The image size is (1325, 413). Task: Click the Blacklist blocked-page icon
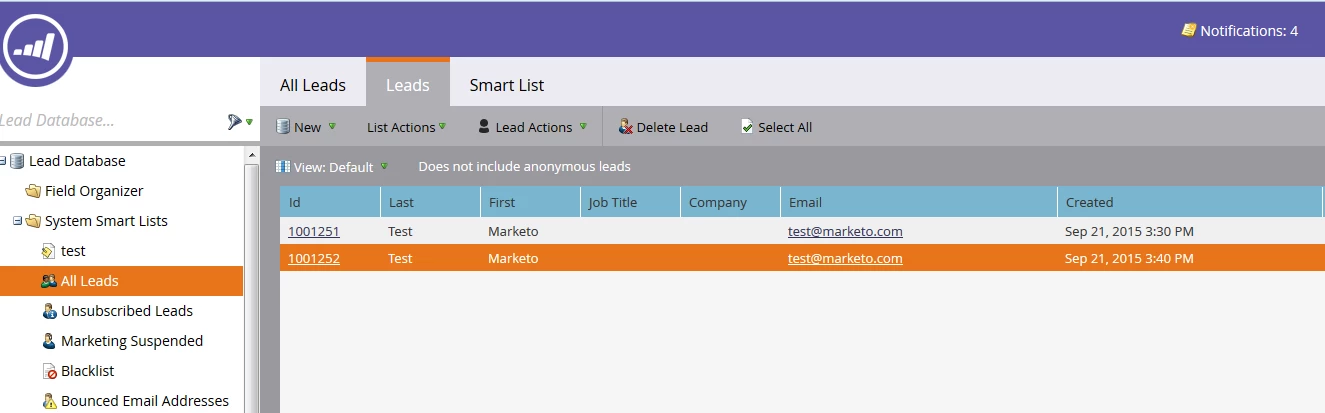pyautogui.click(x=49, y=371)
